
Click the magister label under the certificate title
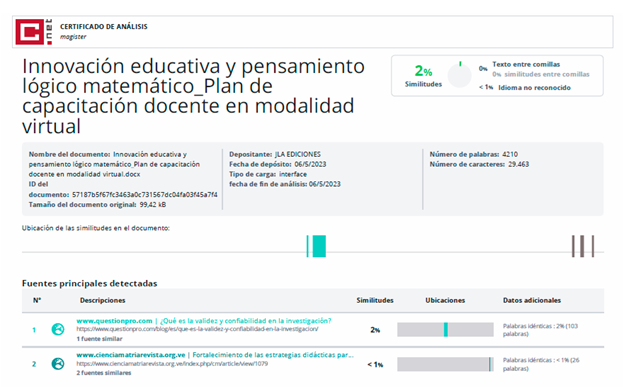73,37
